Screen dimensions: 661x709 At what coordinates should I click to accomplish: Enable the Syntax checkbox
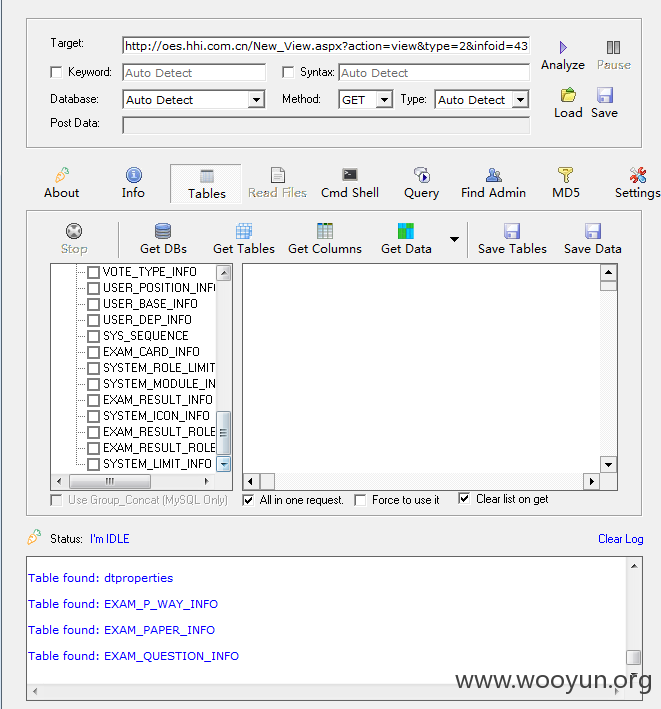tap(288, 72)
